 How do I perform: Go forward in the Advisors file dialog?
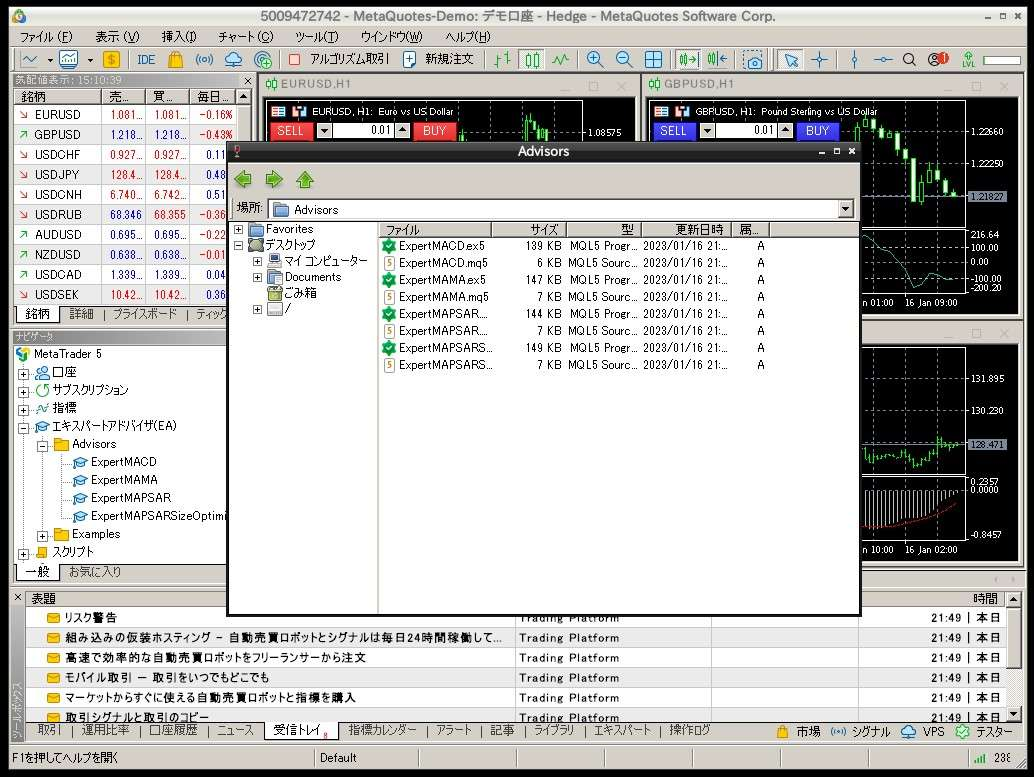coord(274,179)
